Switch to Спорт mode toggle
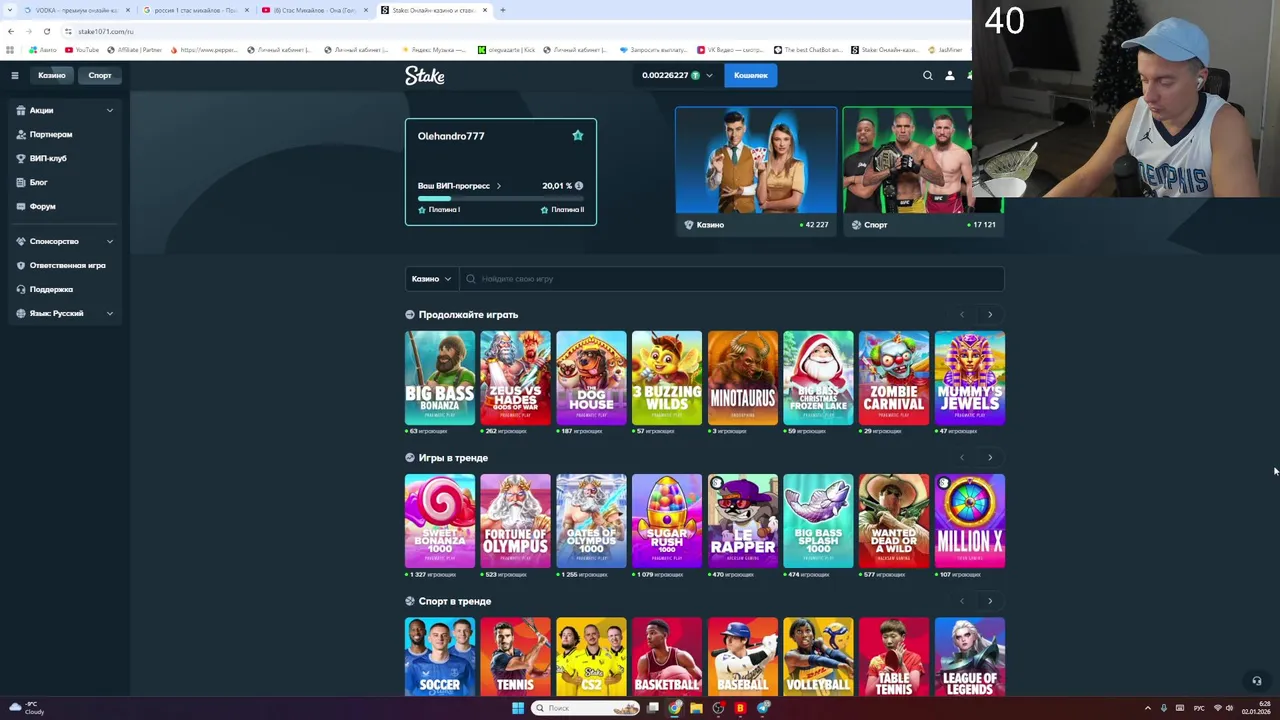The image size is (1280, 720). tap(100, 75)
